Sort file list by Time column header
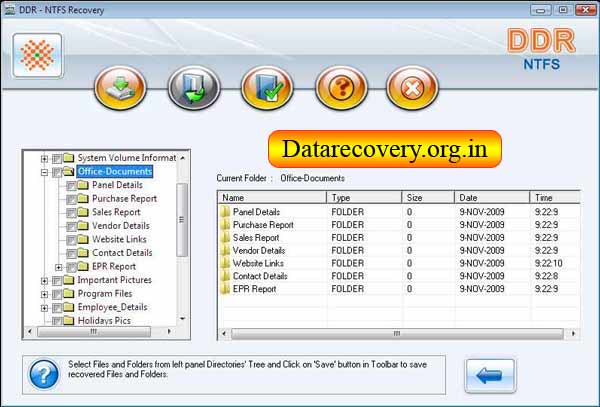This screenshot has height=407, width=600. tap(555, 197)
